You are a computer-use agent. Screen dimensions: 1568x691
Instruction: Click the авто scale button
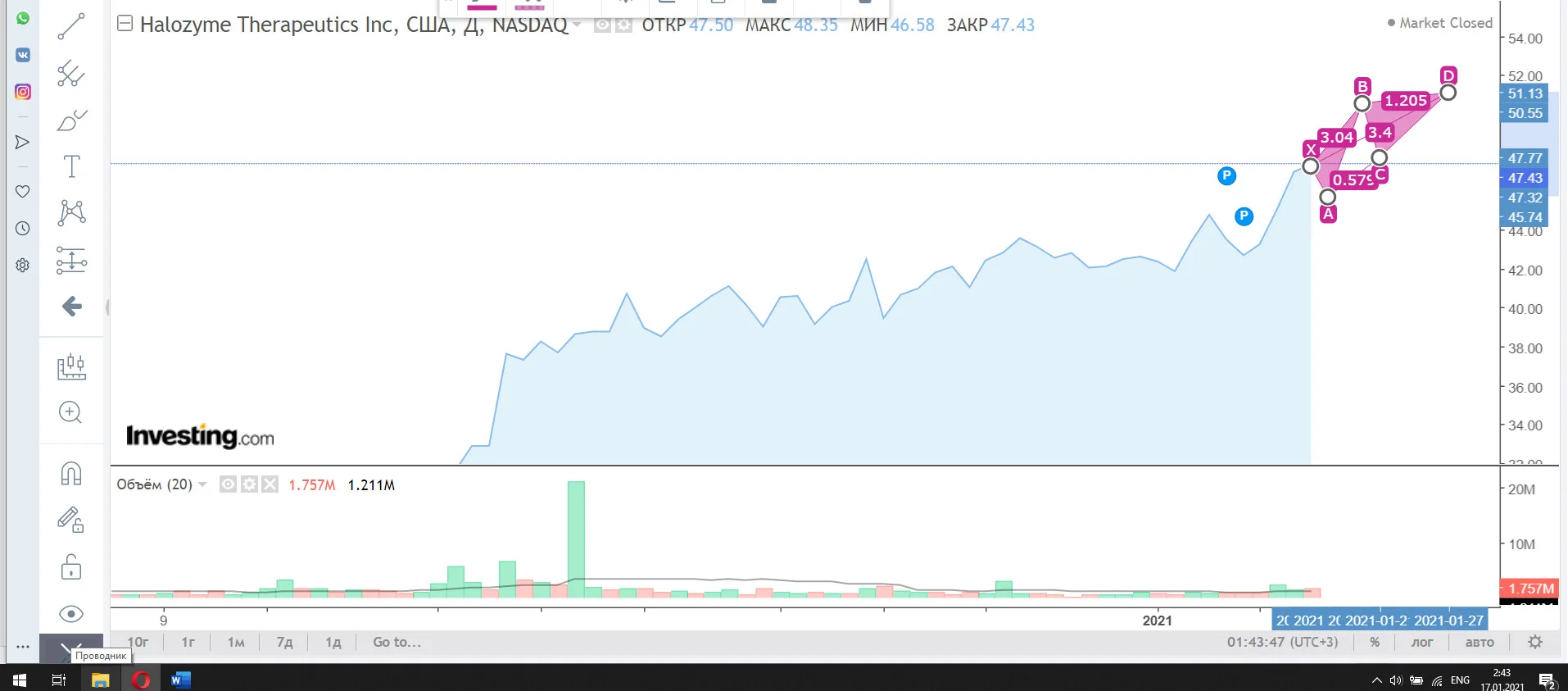coord(1480,643)
